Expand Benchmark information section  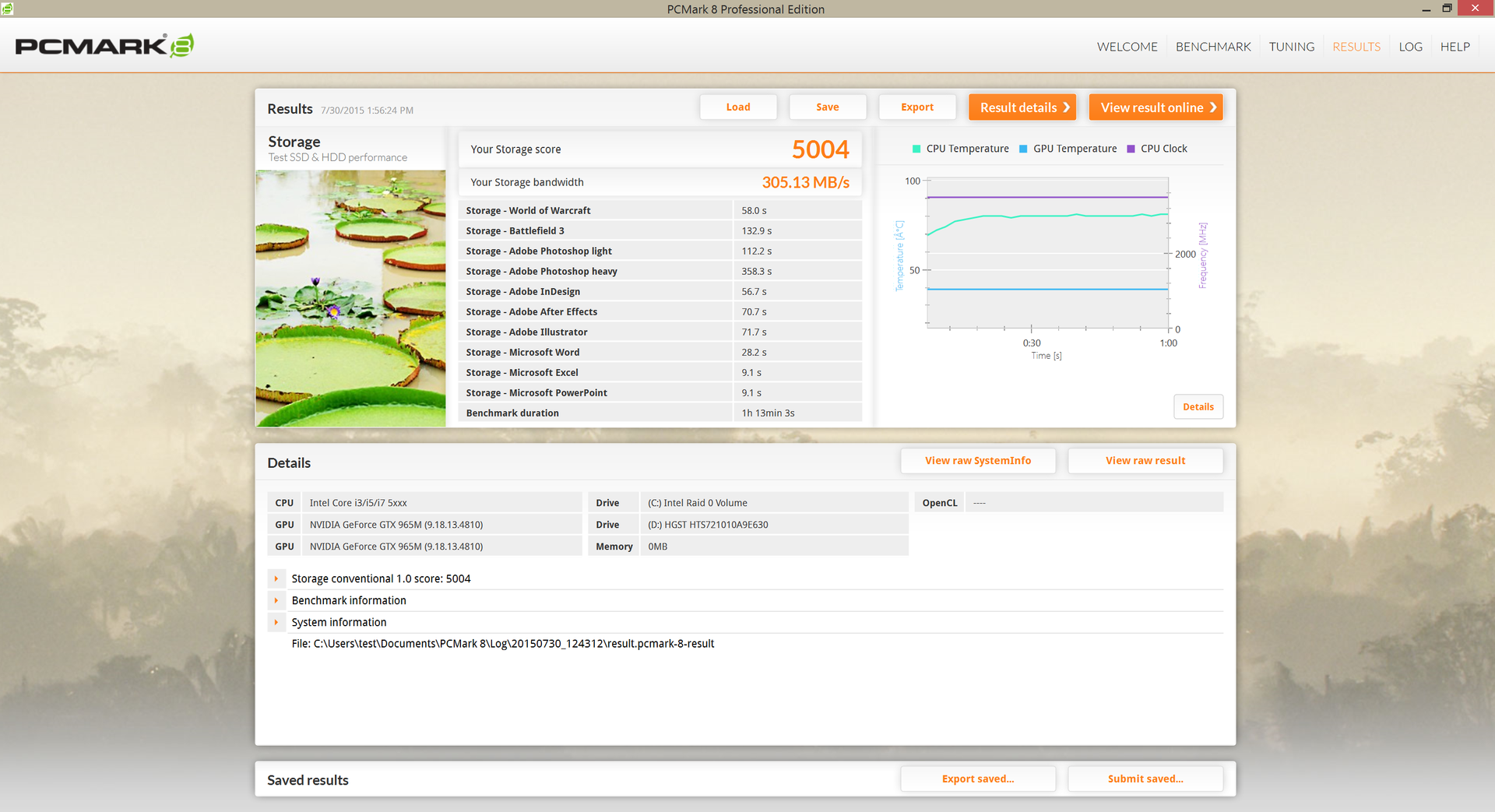tap(276, 600)
